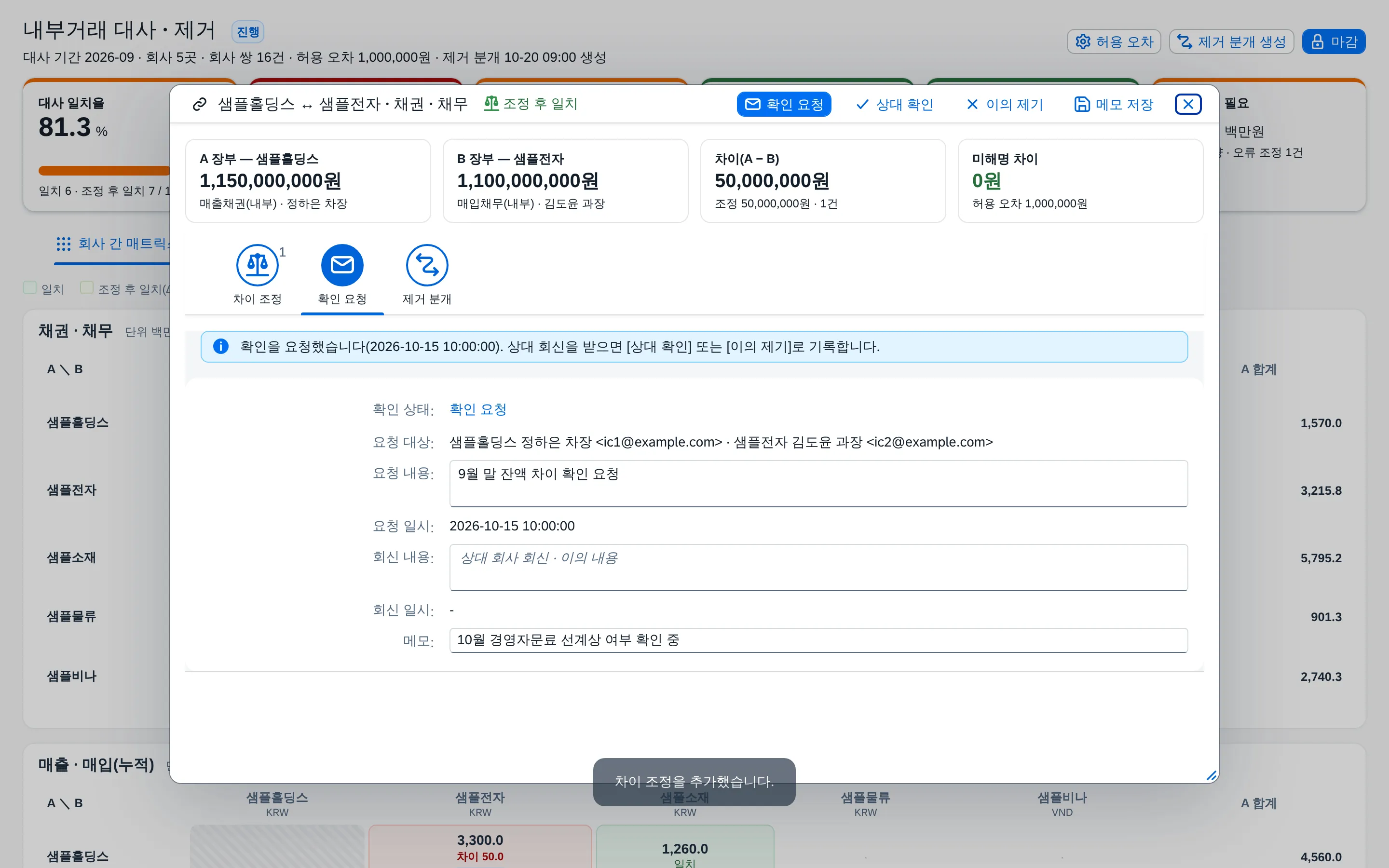Click the 샘플비나 VND column header
Viewport: 1389px width, 868px height.
(x=1062, y=804)
